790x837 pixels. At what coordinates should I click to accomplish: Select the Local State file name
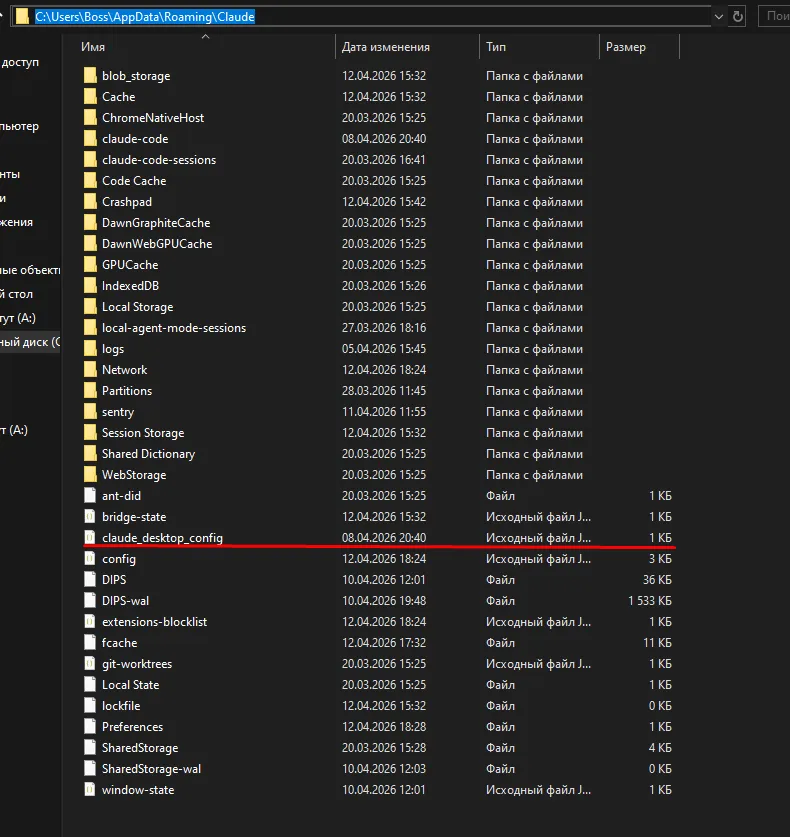click(x=131, y=685)
